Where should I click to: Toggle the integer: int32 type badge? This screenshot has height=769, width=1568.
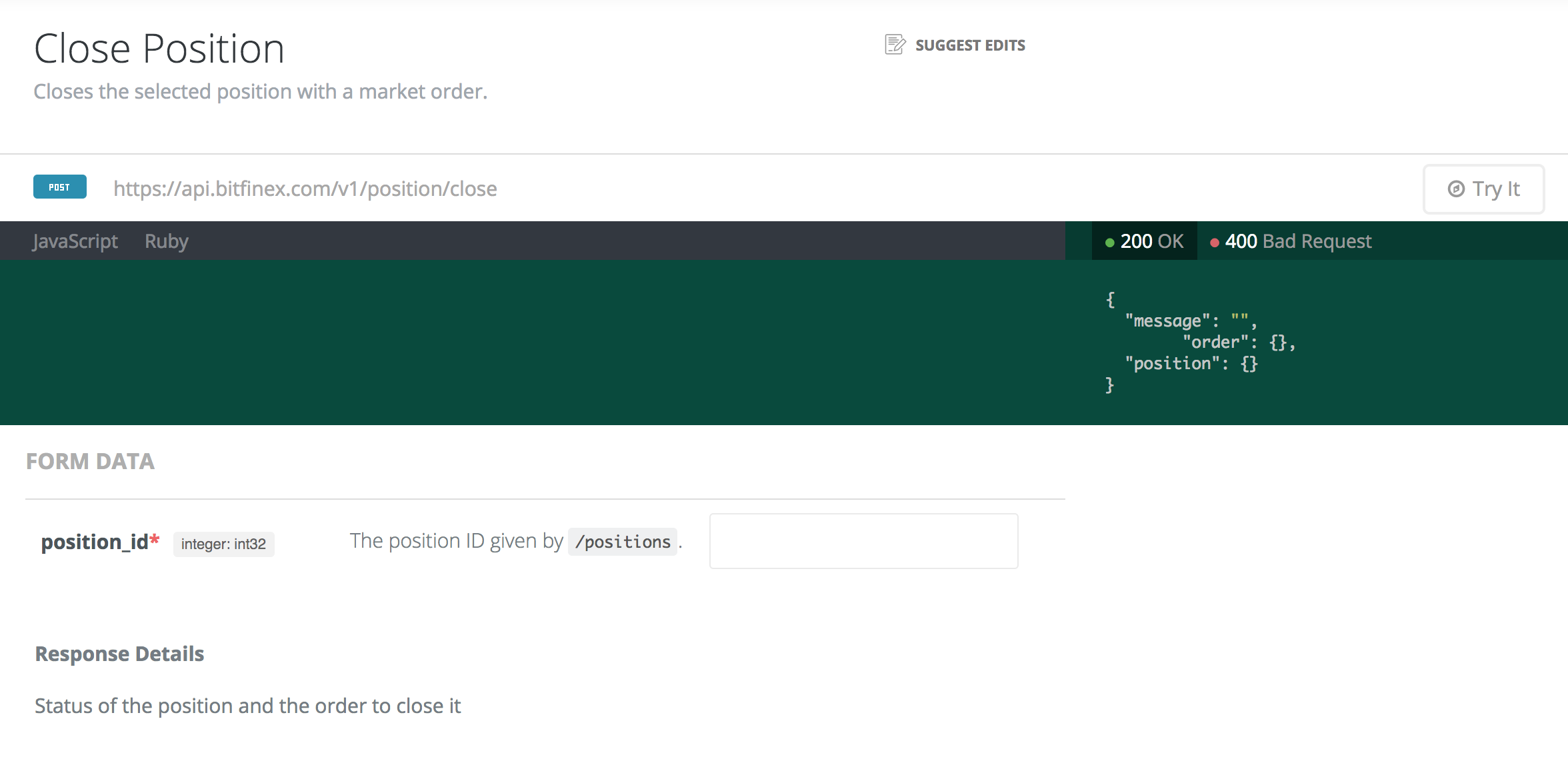click(223, 544)
